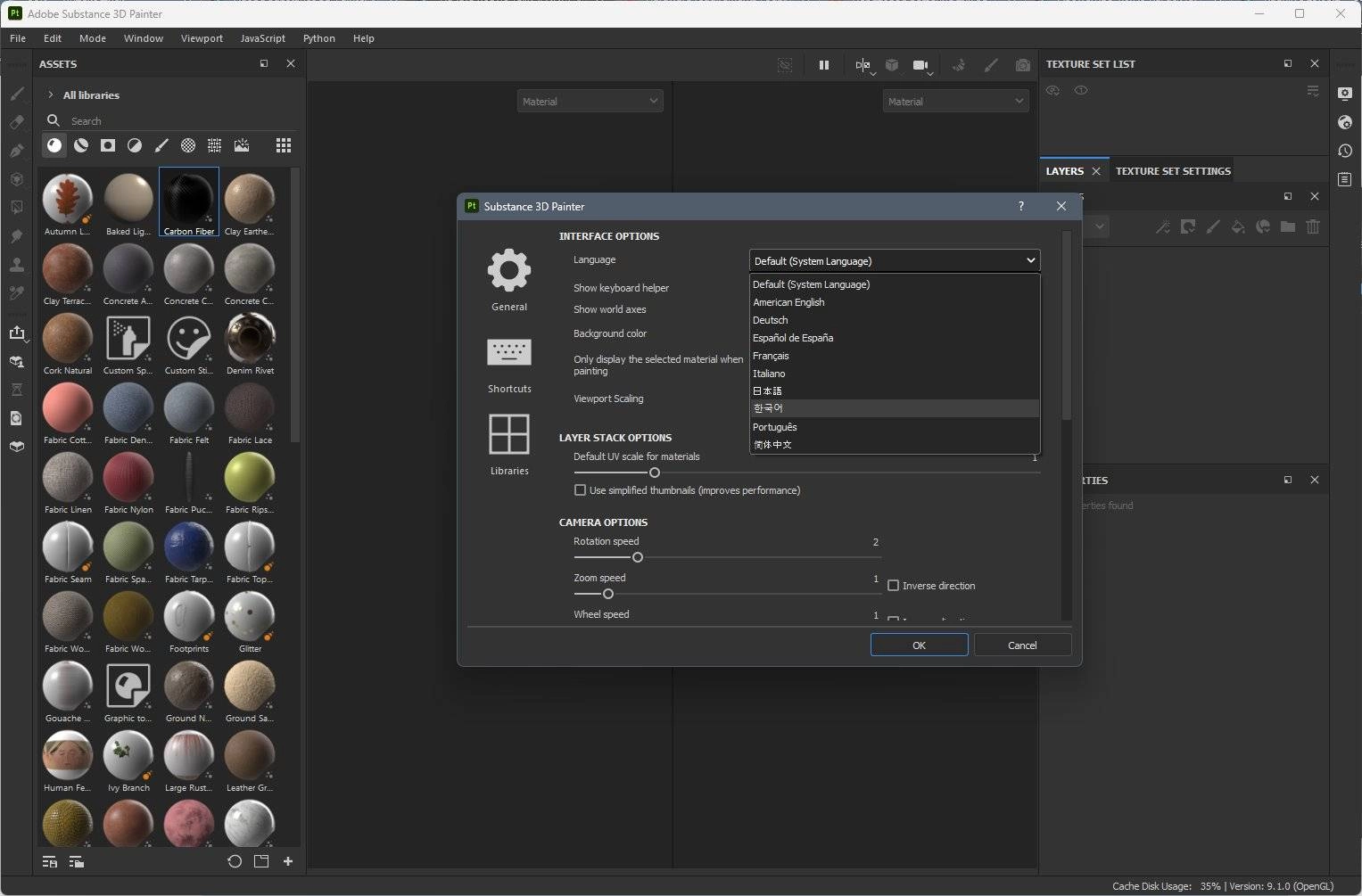The width and height of the screenshot is (1362, 896).
Task: Open the Language dropdown combo box
Action: click(895, 260)
